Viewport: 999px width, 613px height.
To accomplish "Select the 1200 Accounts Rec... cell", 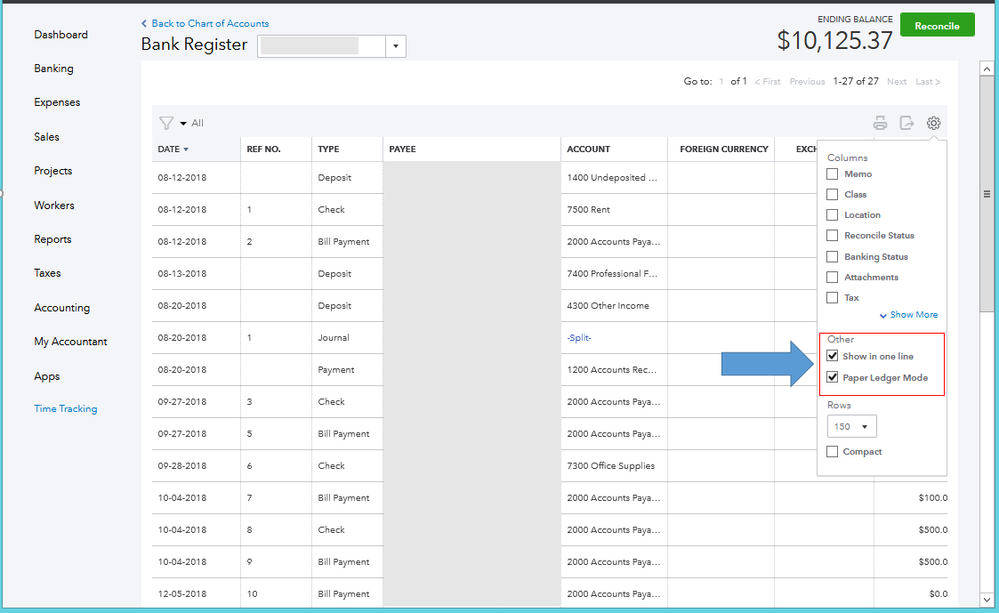I will (612, 370).
